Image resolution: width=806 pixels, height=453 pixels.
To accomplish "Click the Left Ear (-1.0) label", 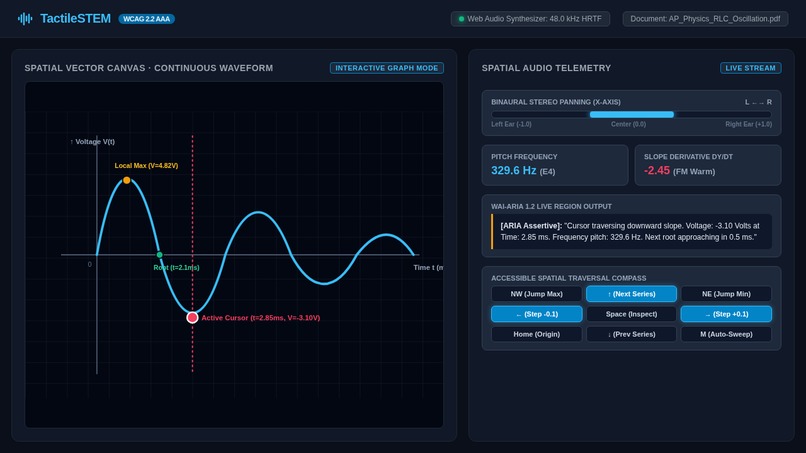I will coord(511,124).
